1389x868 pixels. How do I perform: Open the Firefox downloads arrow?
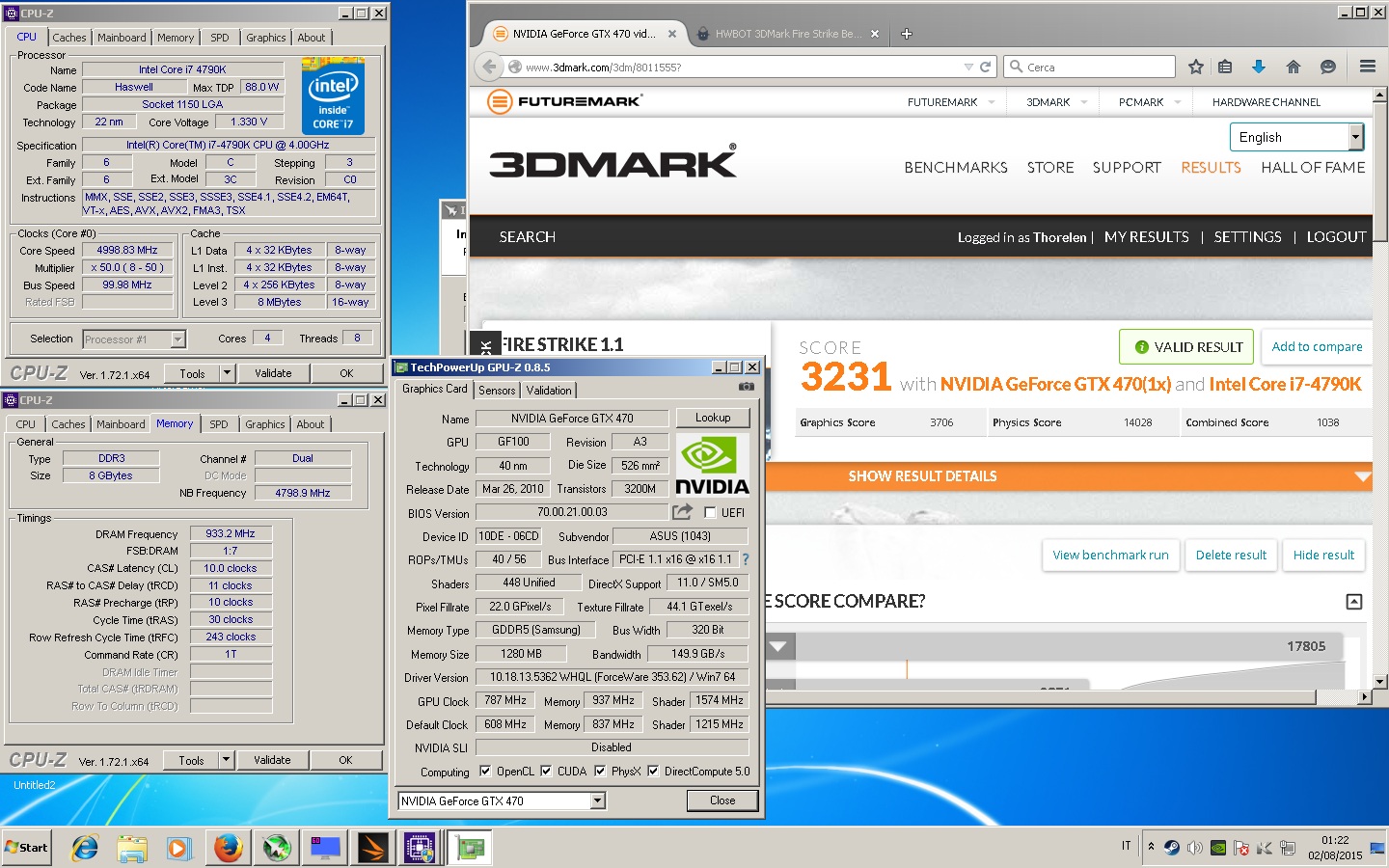coord(1259,67)
